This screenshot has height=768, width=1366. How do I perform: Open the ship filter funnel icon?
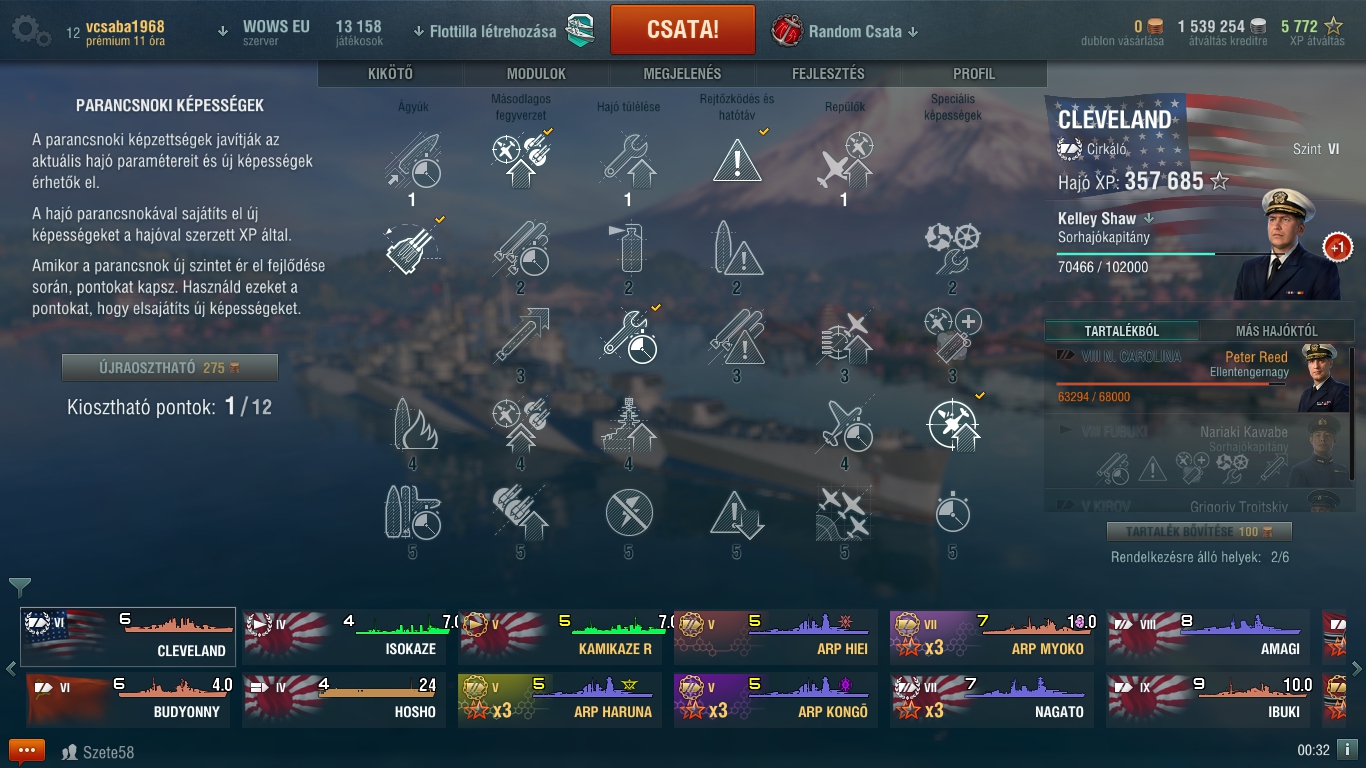click(x=19, y=587)
